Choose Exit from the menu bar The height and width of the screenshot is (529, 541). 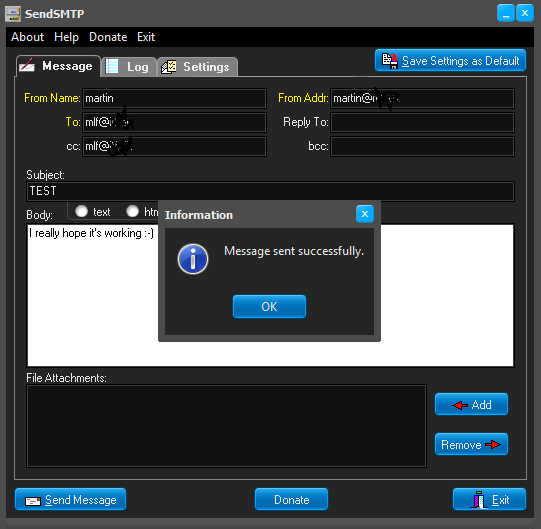(x=146, y=37)
